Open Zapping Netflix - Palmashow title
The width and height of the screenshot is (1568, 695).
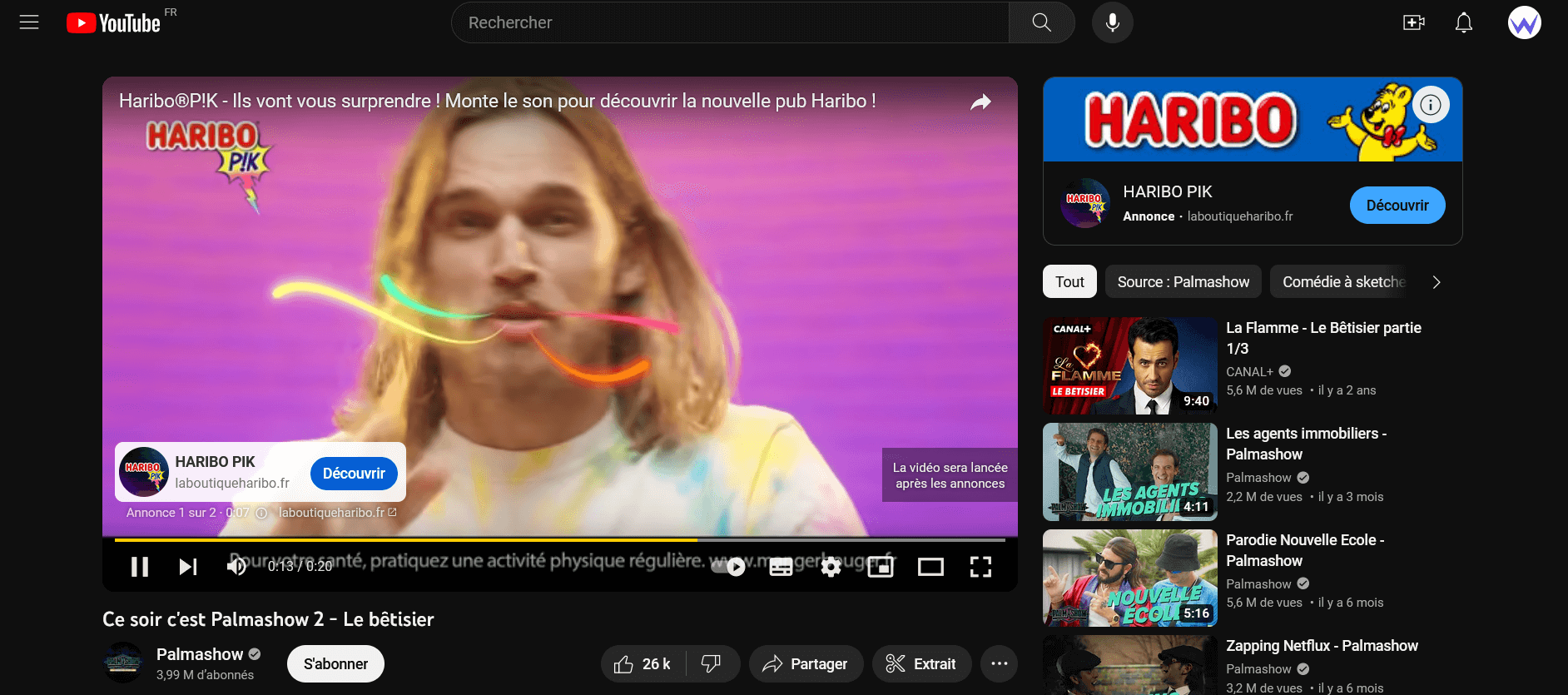pyautogui.click(x=1322, y=646)
